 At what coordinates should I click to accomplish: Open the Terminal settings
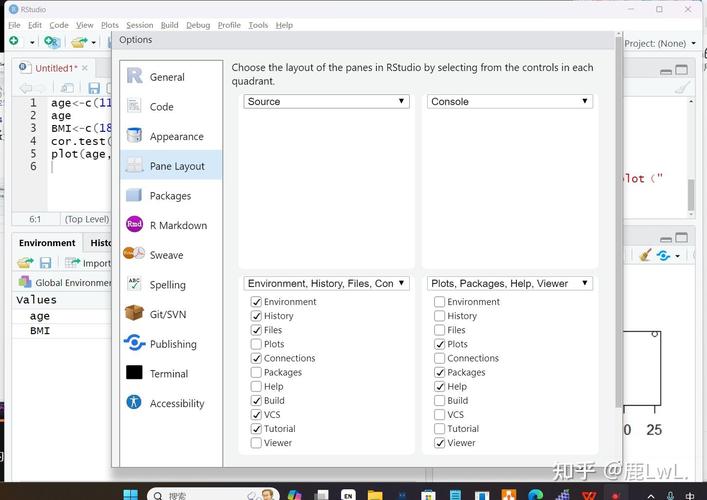171,373
